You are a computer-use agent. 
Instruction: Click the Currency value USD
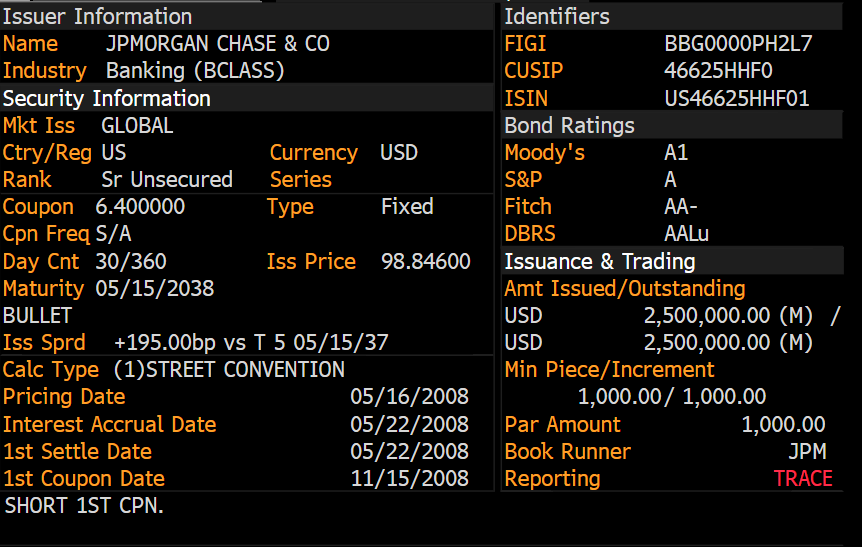click(399, 152)
